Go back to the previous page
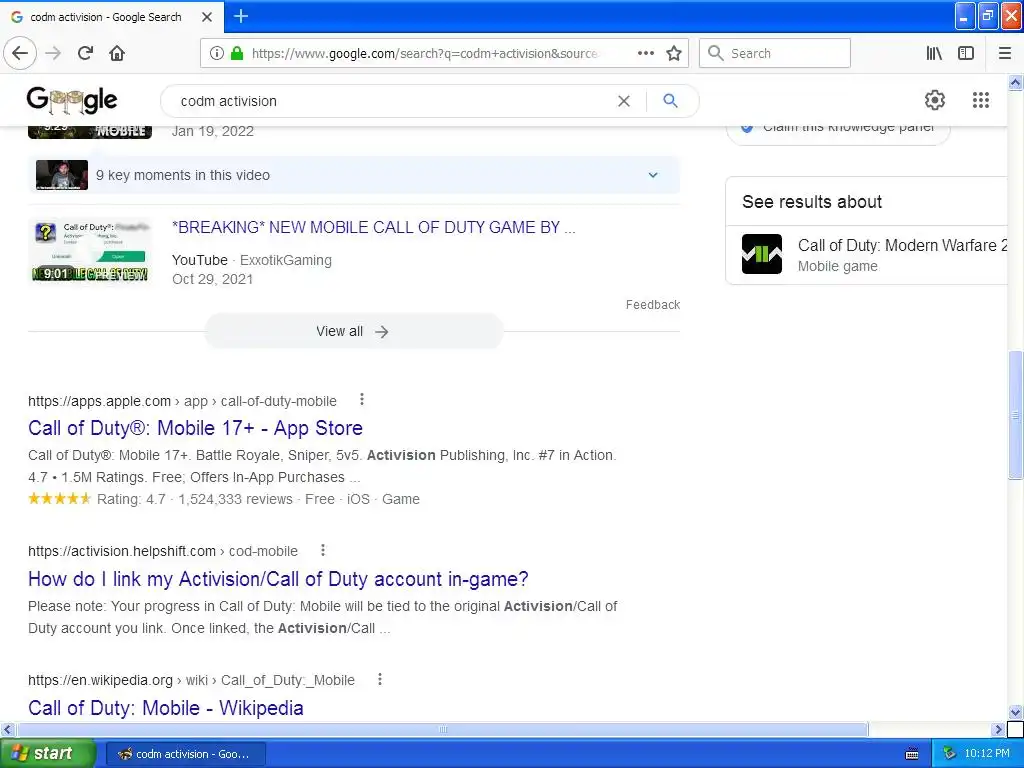Viewport: 1024px width, 768px height. [20, 53]
